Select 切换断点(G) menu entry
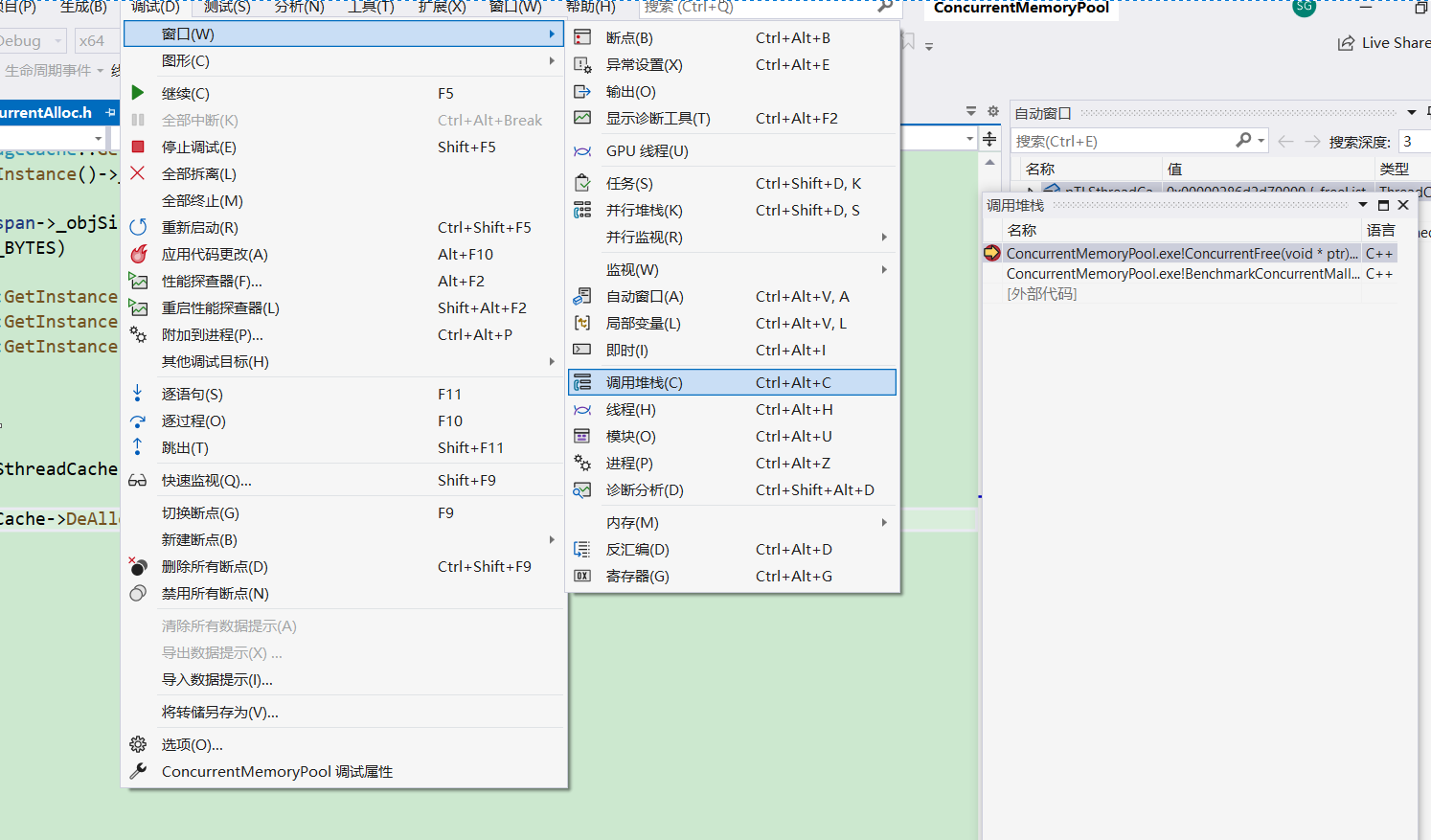This screenshot has width=1431, height=840. click(x=343, y=512)
